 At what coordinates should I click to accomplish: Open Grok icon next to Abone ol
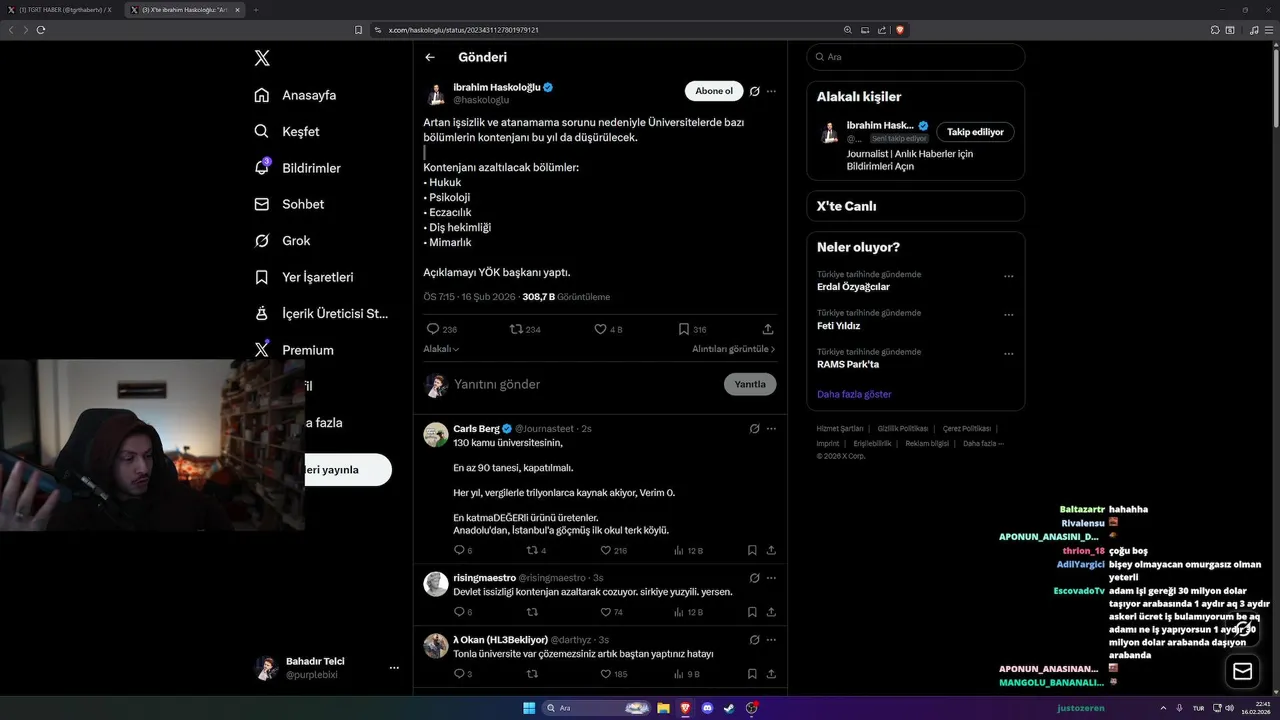(x=755, y=91)
